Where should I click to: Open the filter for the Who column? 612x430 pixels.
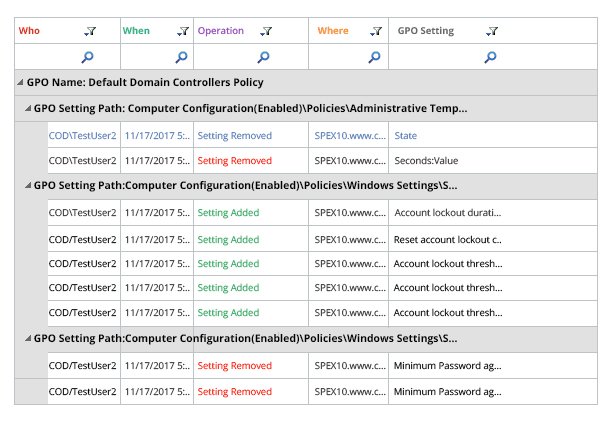(90, 31)
